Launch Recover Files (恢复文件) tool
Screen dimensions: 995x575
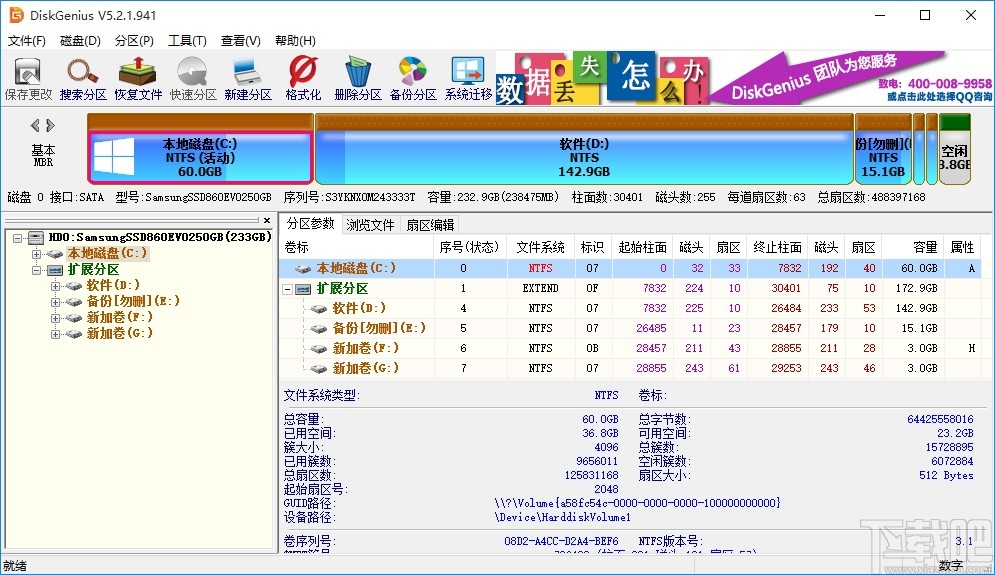click(x=138, y=79)
